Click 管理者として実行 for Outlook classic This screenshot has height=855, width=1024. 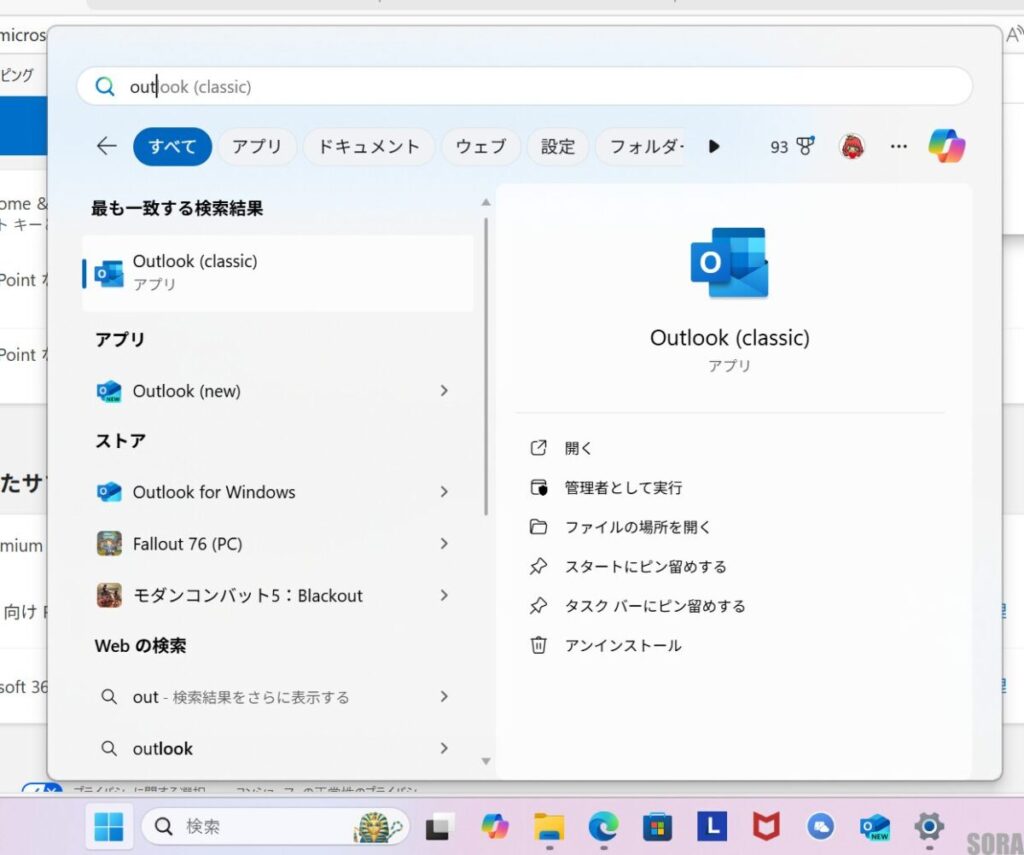(x=622, y=488)
